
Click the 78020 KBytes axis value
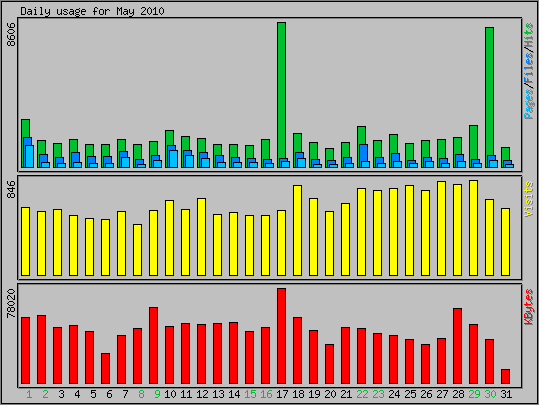click(x=11, y=304)
